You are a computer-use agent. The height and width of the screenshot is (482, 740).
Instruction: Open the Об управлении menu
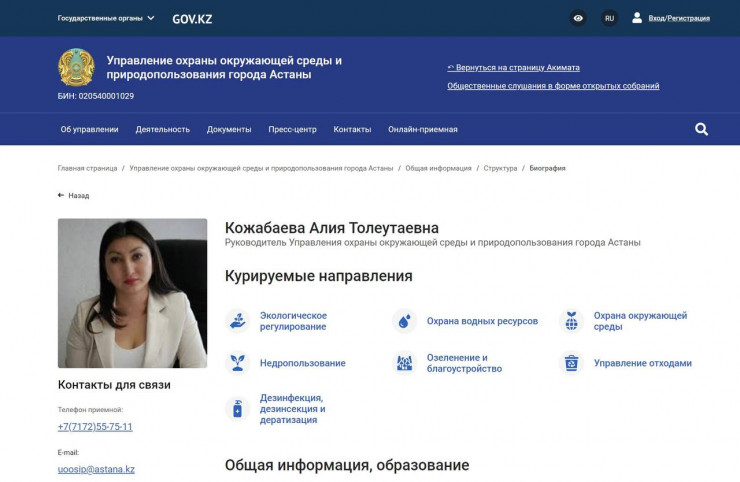point(89,129)
